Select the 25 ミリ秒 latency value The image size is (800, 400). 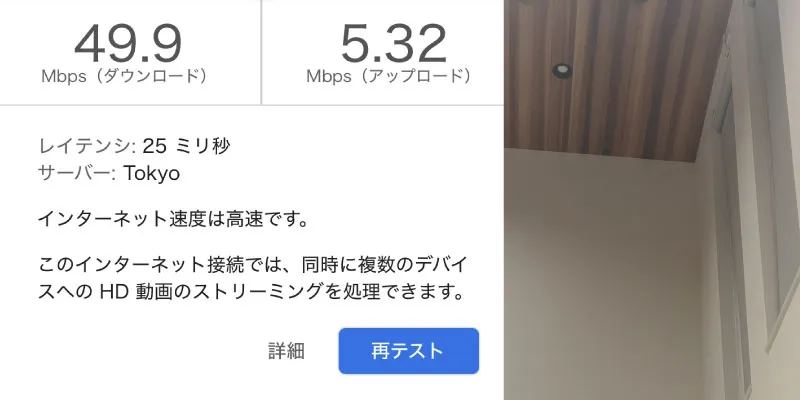pyautogui.click(x=186, y=146)
